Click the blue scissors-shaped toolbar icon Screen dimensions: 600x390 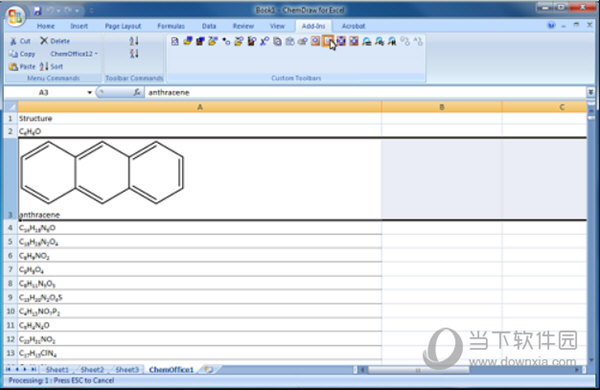pyautogui.click(x=264, y=41)
